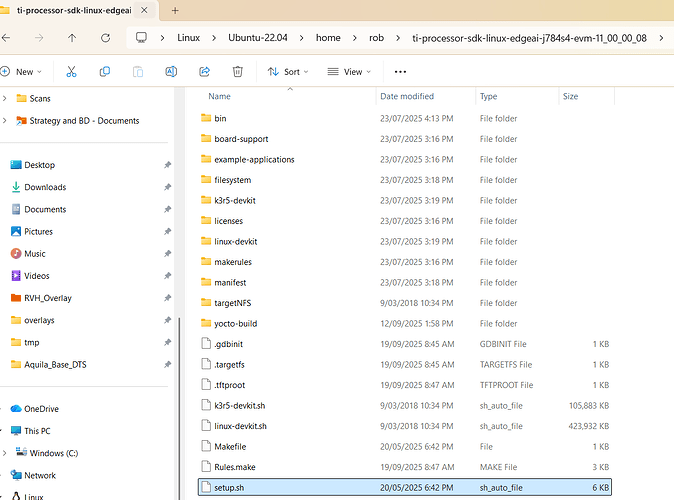
Task: Click the computer icon in address bar
Action: [141, 38]
